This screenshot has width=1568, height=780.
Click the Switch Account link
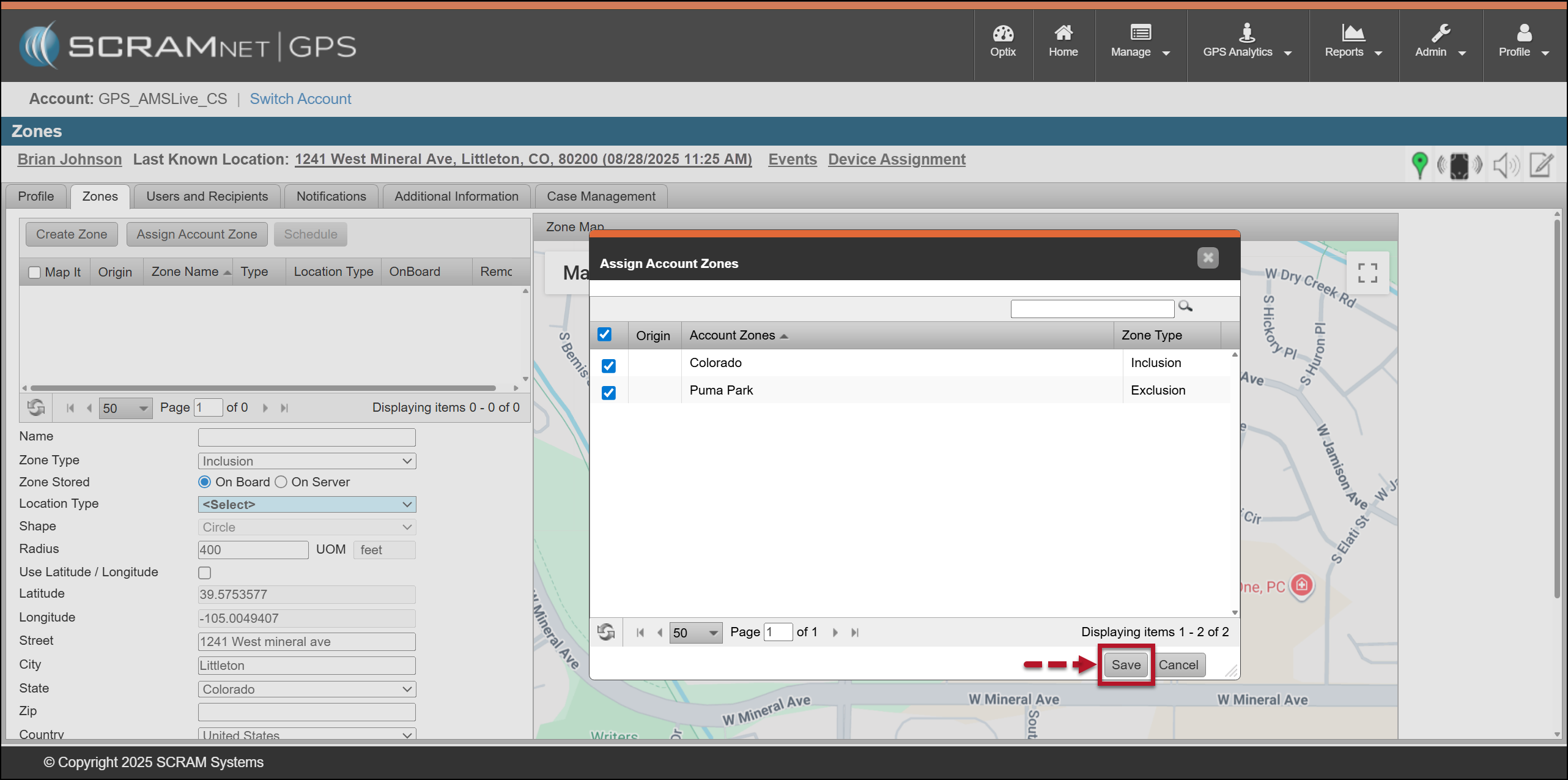[300, 99]
